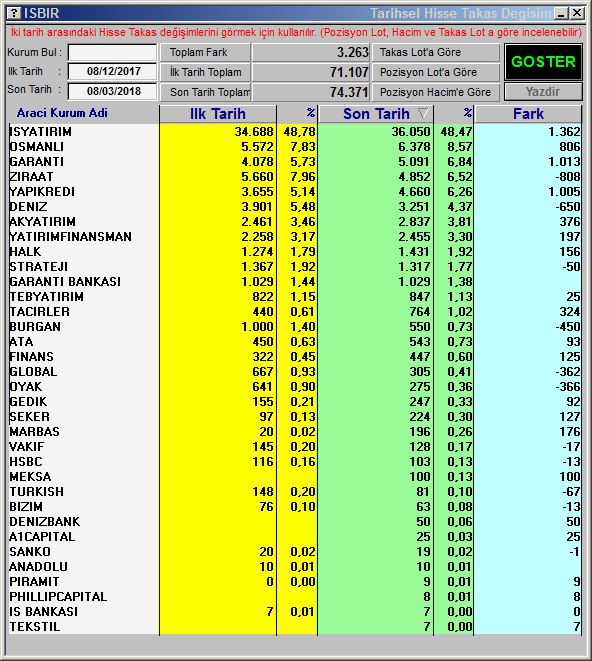Select the SANKO row name
The image size is (592, 661).
[x=30, y=551]
